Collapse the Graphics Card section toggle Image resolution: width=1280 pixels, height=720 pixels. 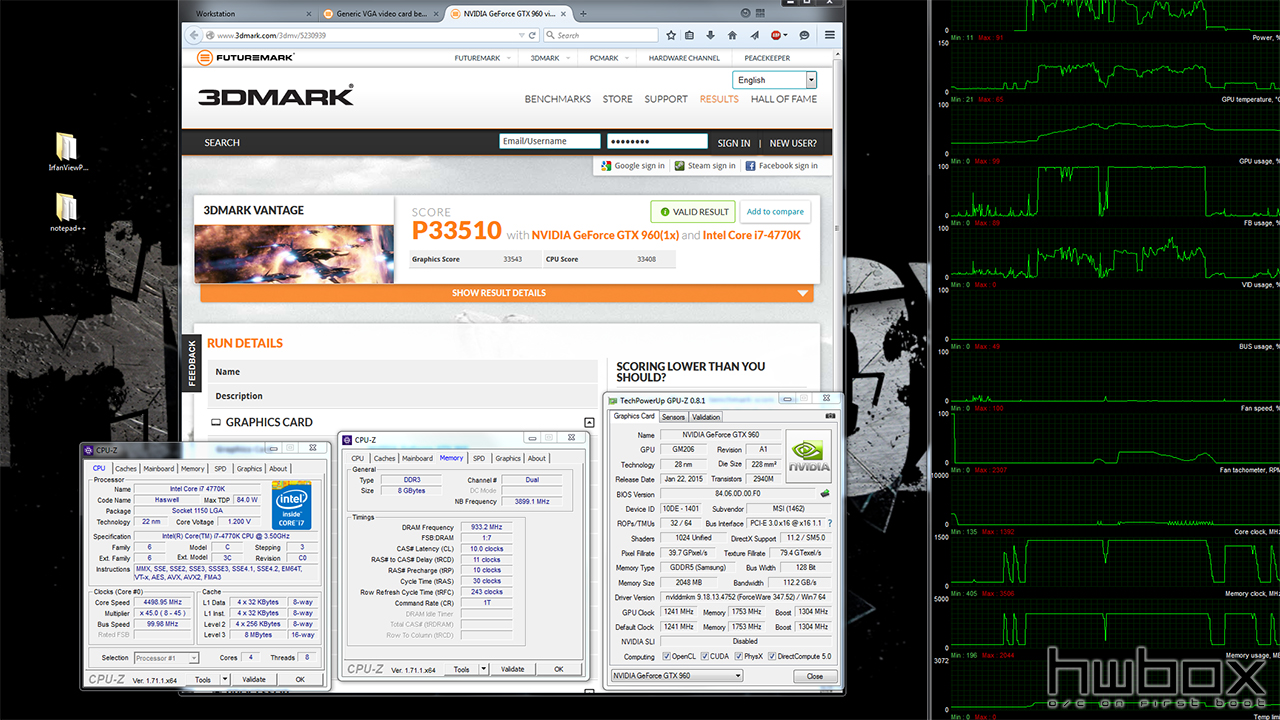click(x=590, y=422)
